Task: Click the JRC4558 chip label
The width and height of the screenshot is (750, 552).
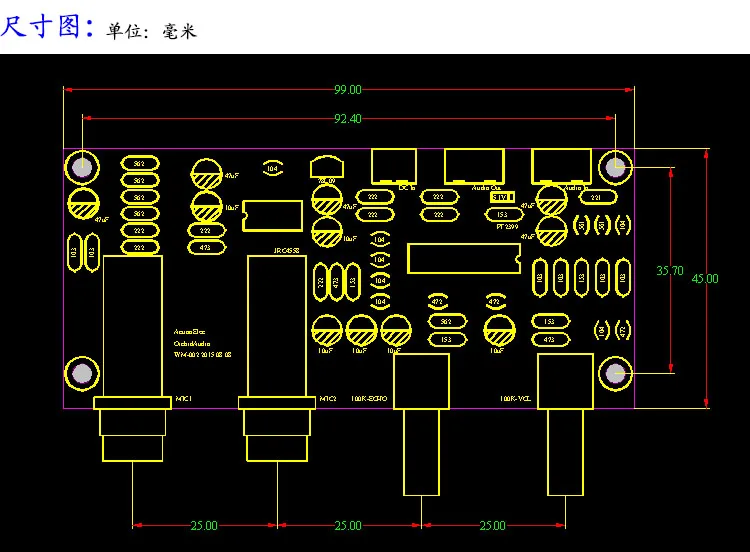Action: [287, 251]
